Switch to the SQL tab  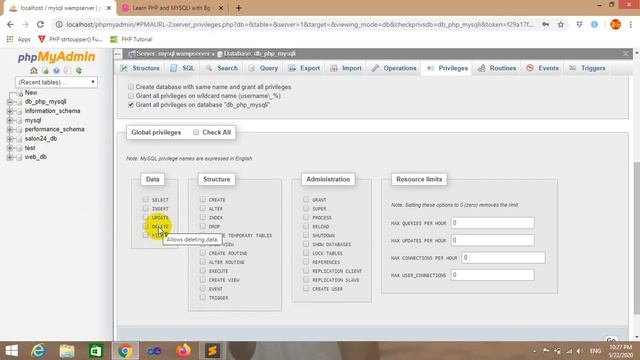click(182, 68)
